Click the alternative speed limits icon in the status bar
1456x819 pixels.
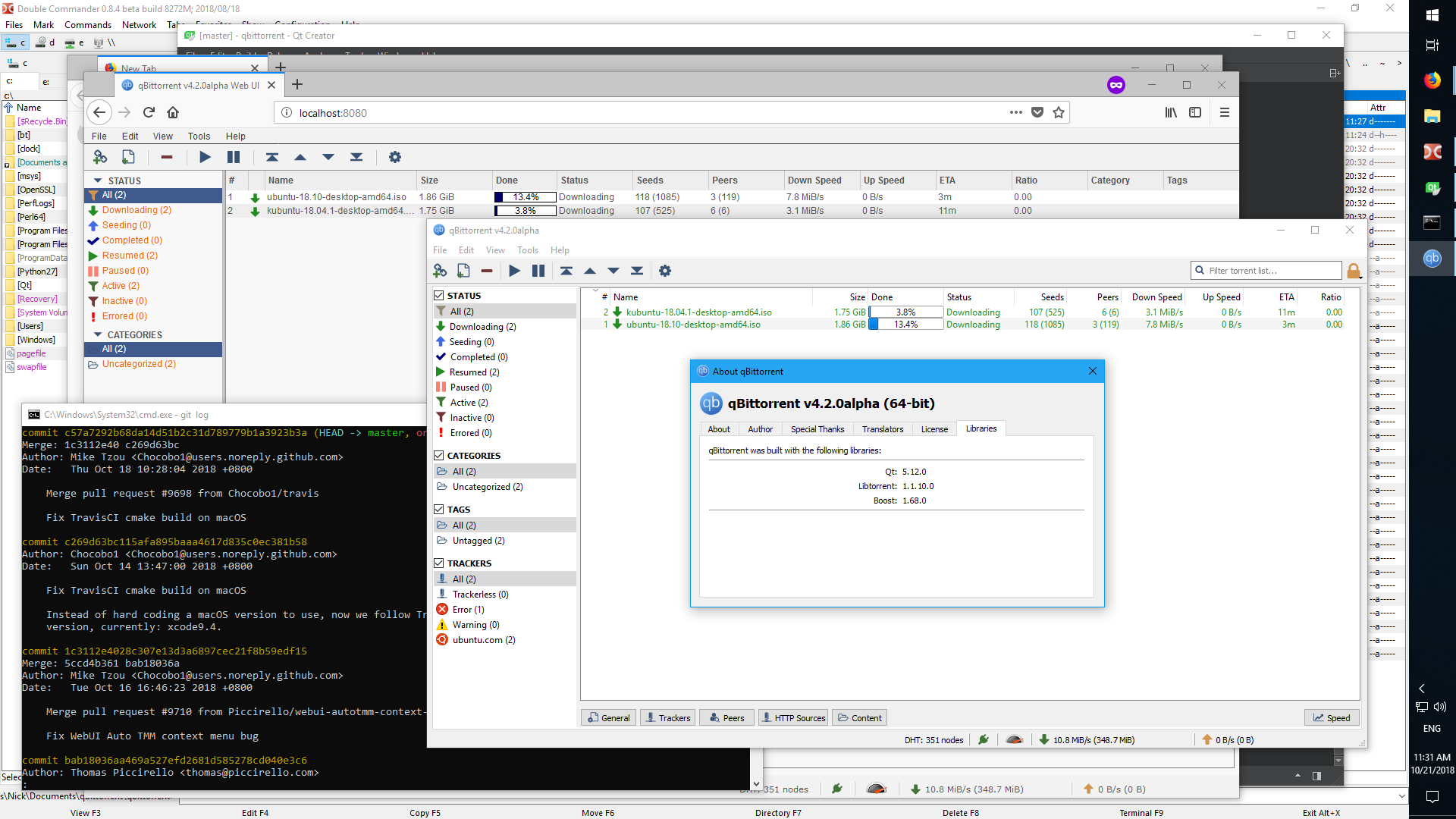coord(1014,739)
